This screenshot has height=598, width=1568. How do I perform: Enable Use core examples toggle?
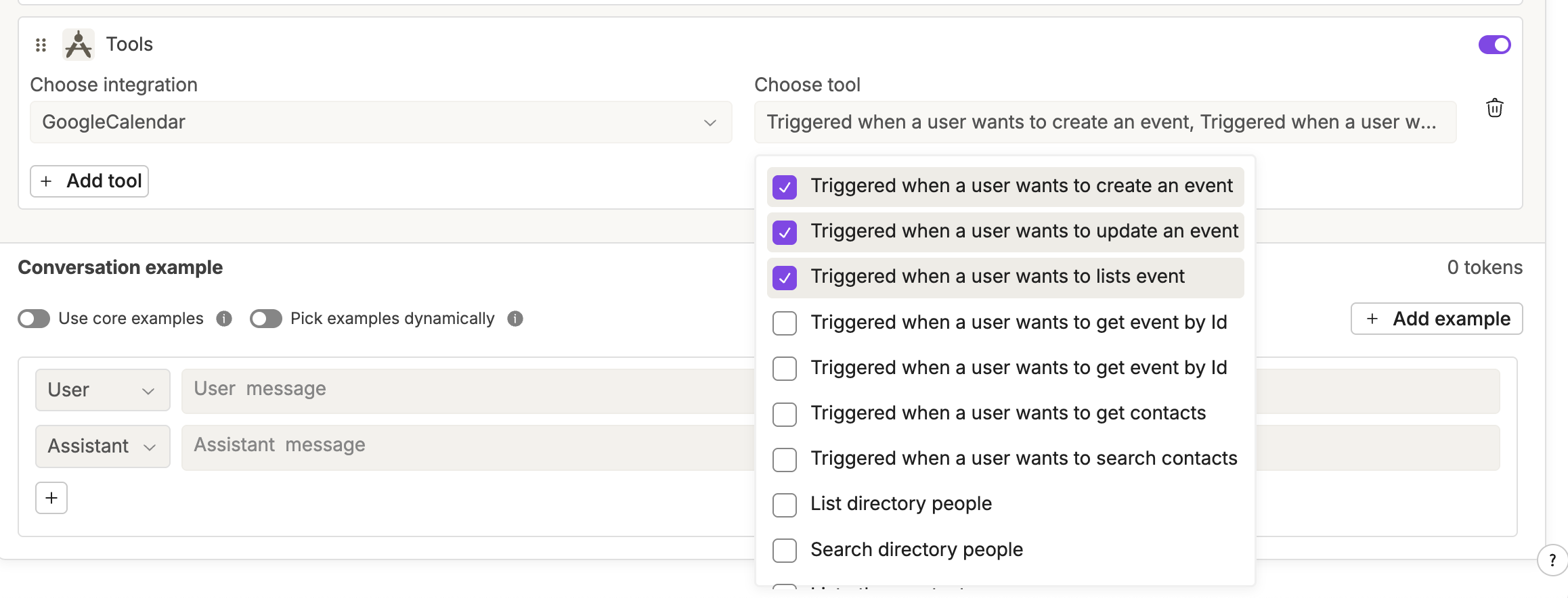tap(34, 319)
